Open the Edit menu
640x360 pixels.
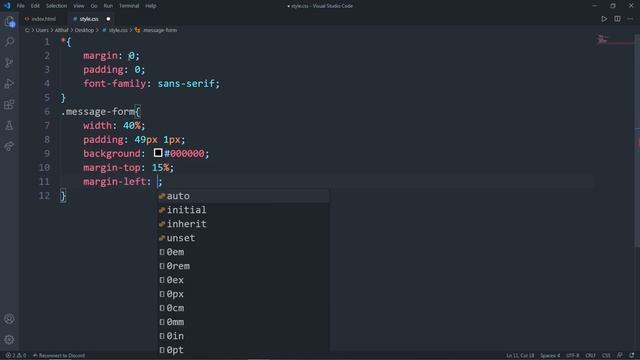click(35, 6)
